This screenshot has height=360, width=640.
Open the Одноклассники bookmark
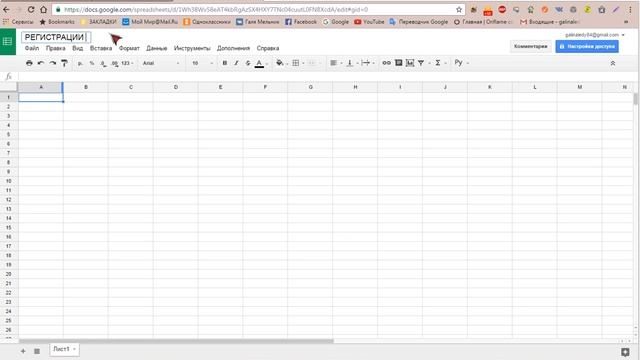point(207,22)
